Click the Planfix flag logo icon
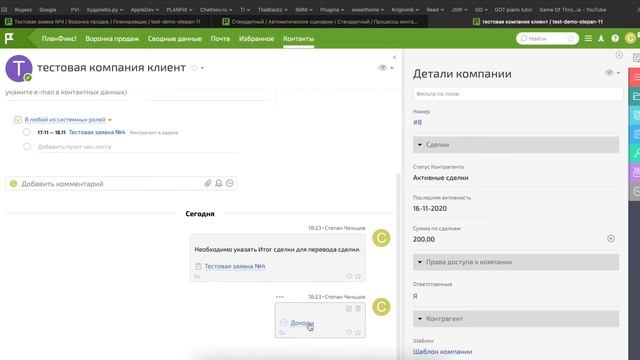Screen dimensions: 640x360 point(9,38)
